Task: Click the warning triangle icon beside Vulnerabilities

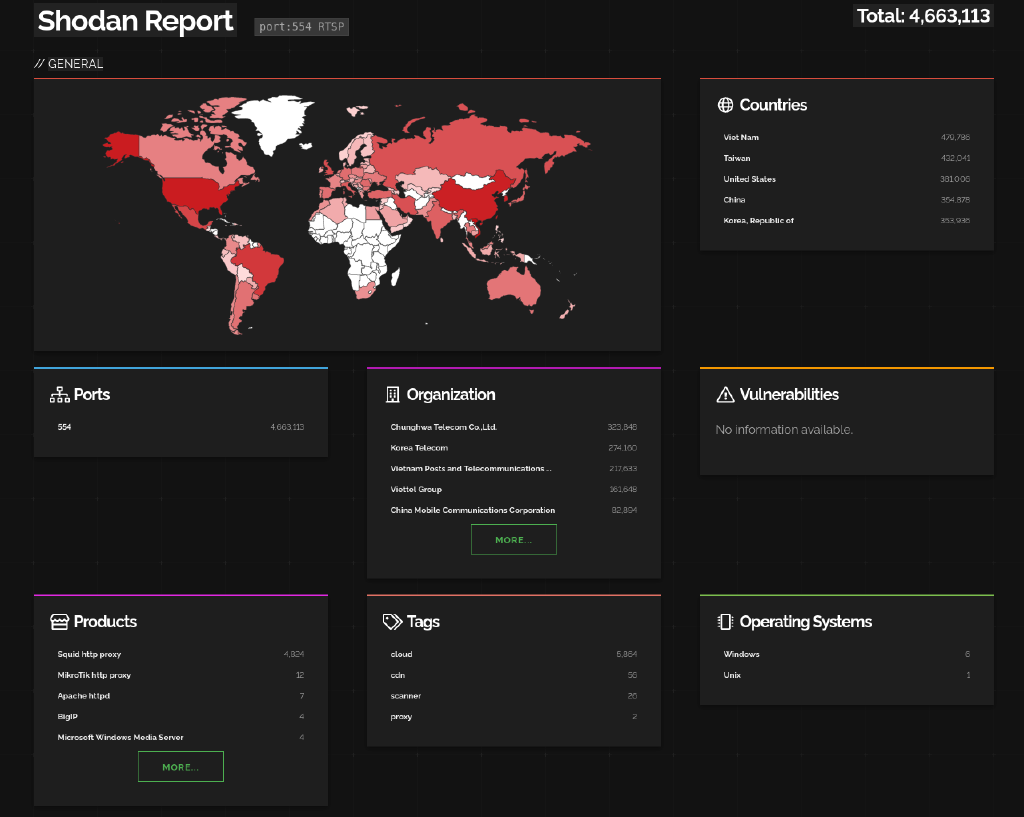Action: [726, 395]
